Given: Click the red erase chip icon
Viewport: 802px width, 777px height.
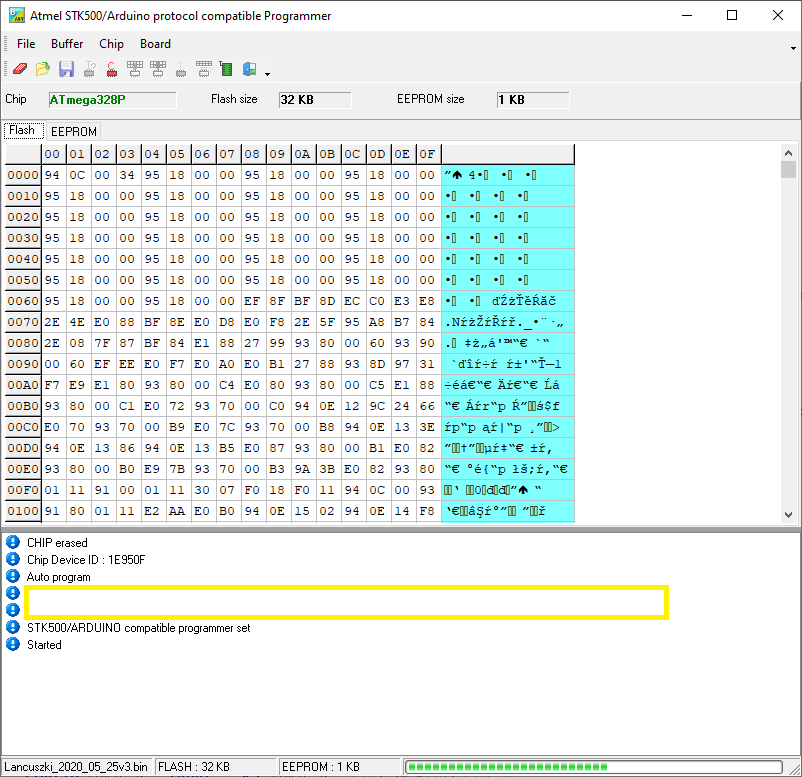Looking at the screenshot, I should click(x=112, y=69).
